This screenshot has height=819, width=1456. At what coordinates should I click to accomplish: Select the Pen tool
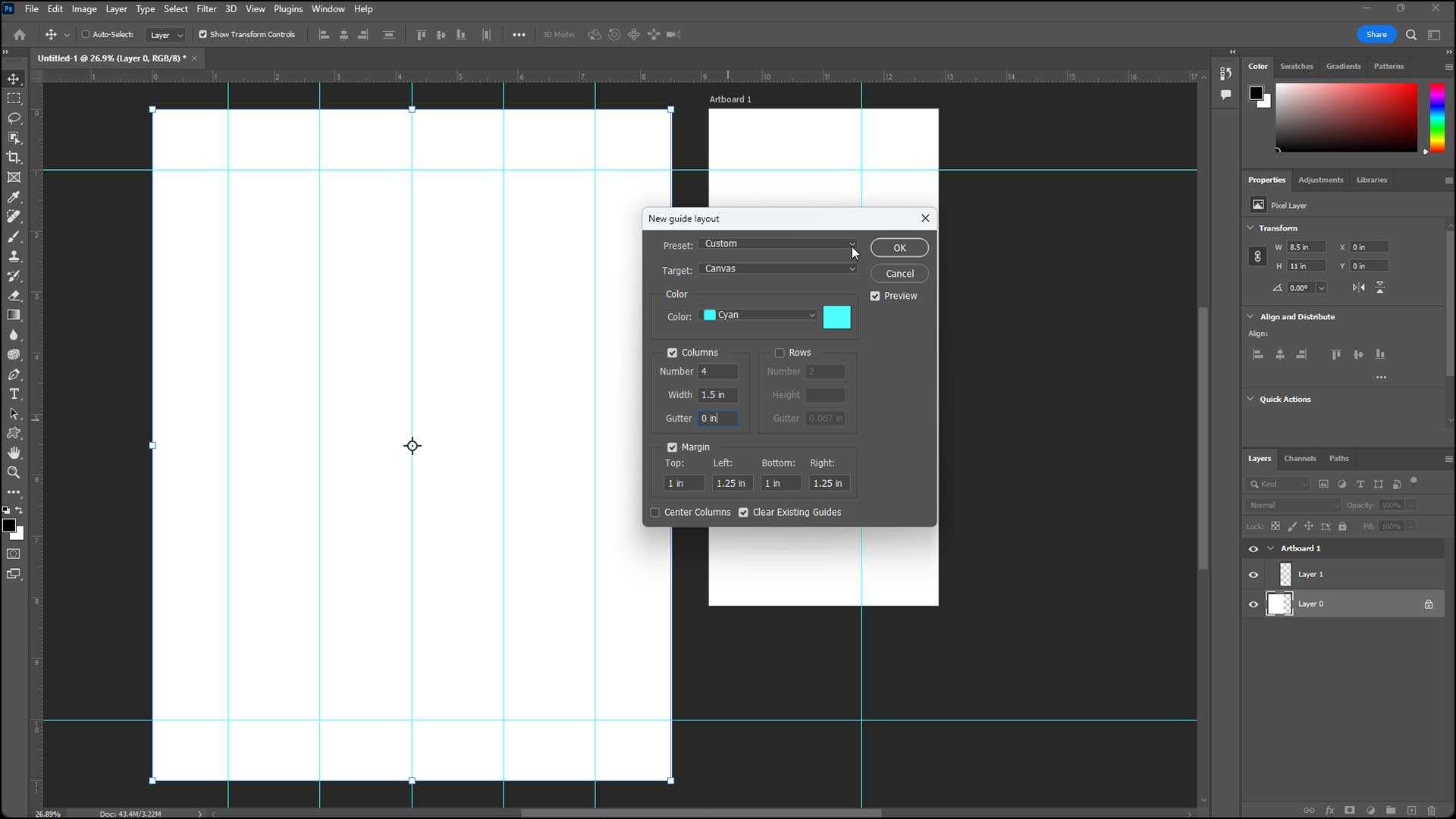(14, 375)
